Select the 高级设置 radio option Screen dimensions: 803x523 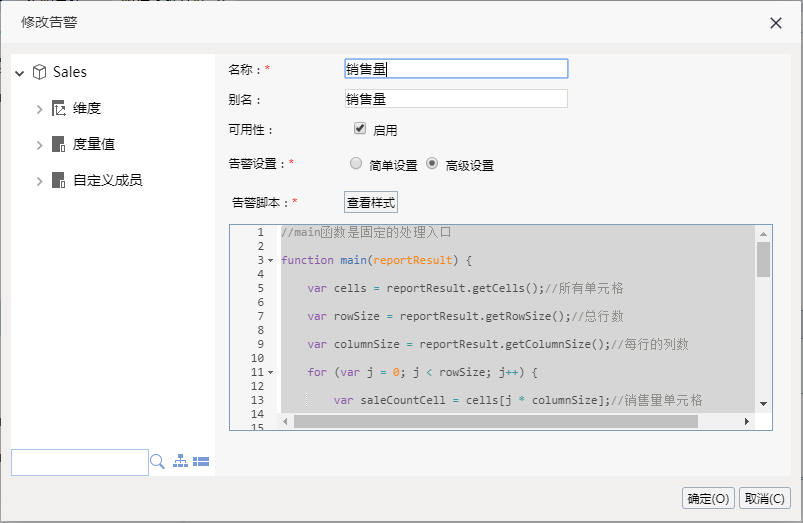(432, 163)
